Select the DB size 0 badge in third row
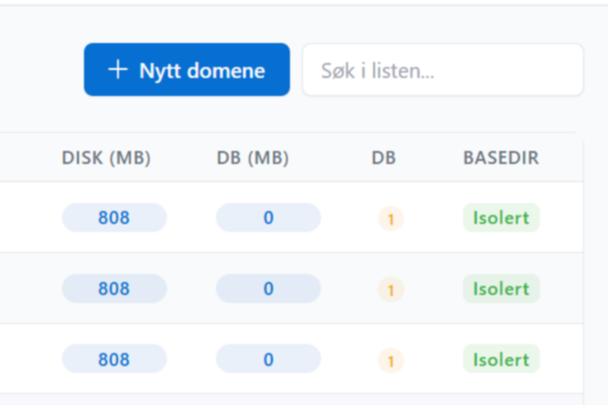This screenshot has height=405, width=608. (268, 359)
